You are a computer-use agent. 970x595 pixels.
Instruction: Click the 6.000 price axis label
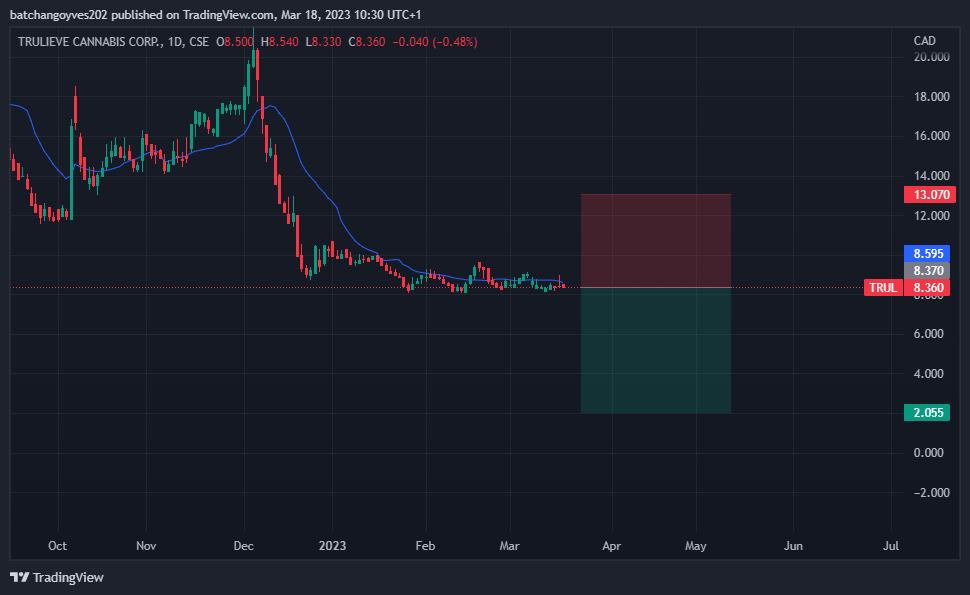click(x=929, y=334)
